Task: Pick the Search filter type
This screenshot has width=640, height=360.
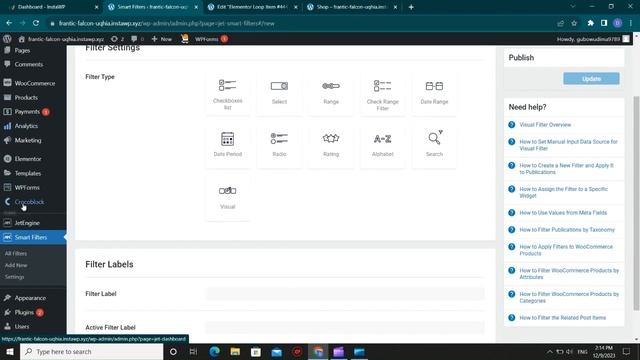Action: [434, 147]
